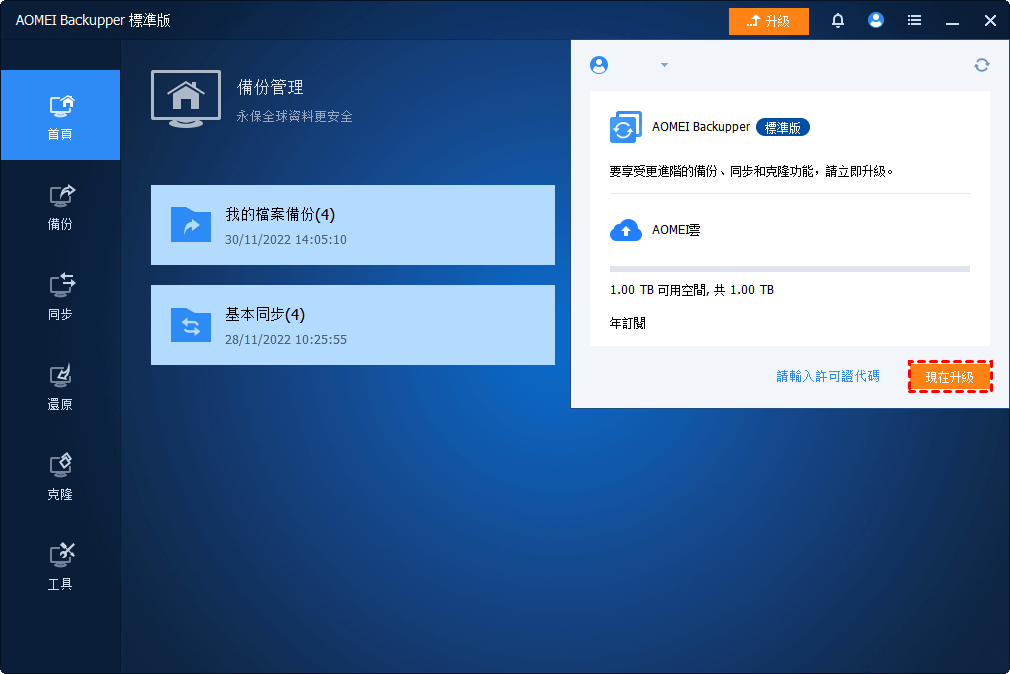This screenshot has width=1010, height=674.
Task: Click the AOMEI雲 cloud icon
Action: [x=625, y=230]
